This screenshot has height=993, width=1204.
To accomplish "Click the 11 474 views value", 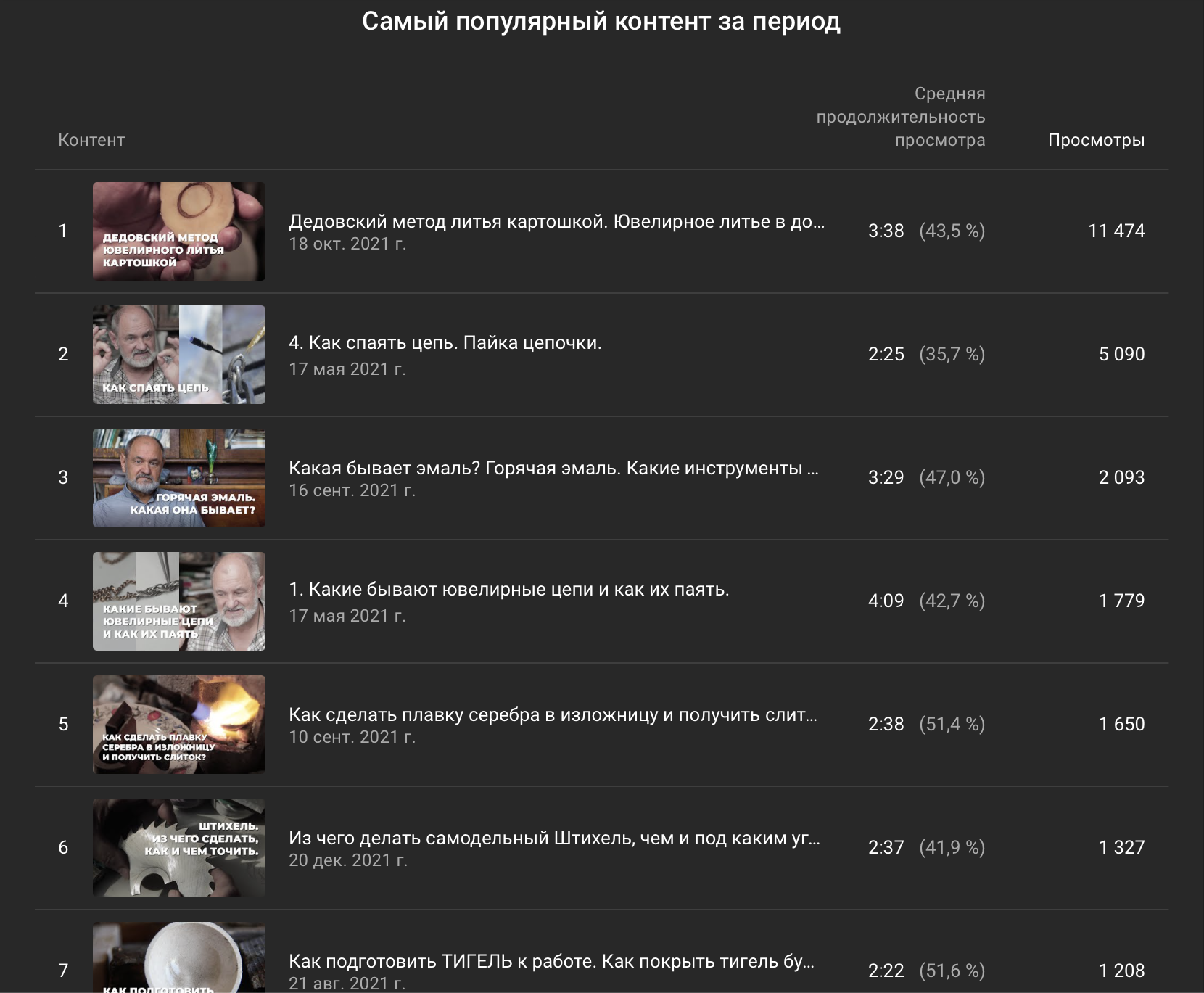I will (x=1116, y=231).
